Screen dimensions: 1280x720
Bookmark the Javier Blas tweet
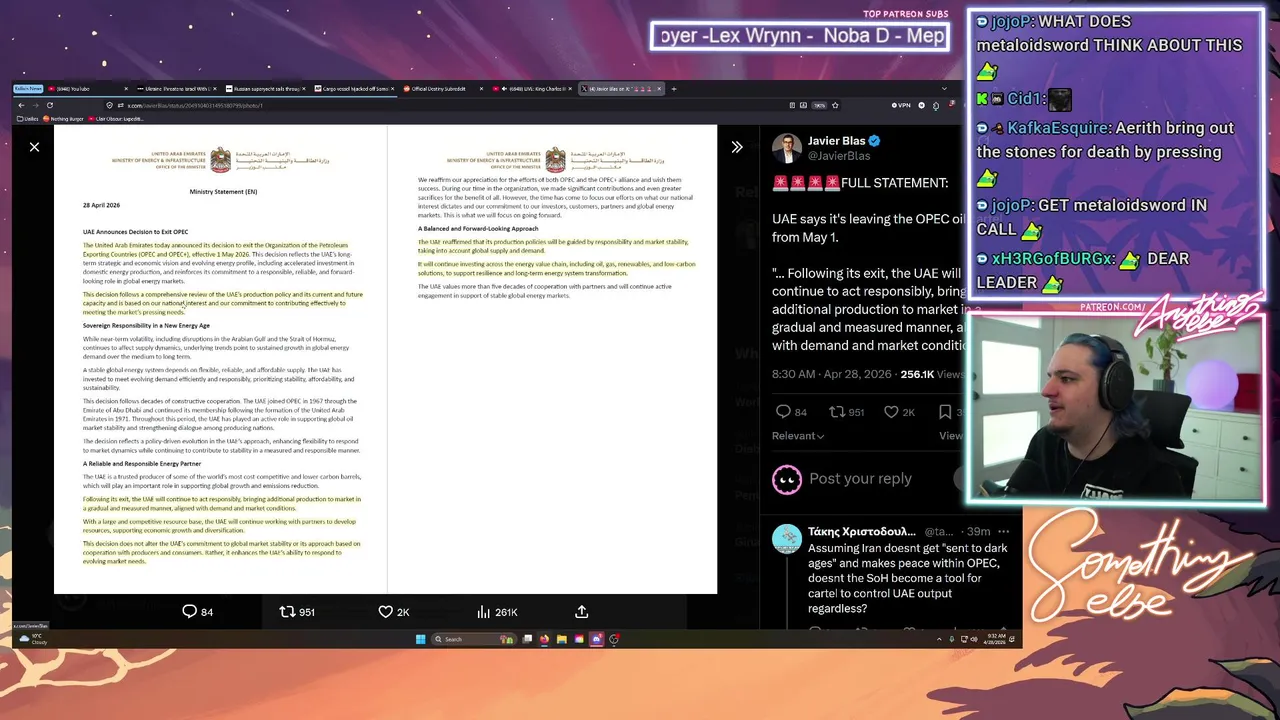[945, 411]
